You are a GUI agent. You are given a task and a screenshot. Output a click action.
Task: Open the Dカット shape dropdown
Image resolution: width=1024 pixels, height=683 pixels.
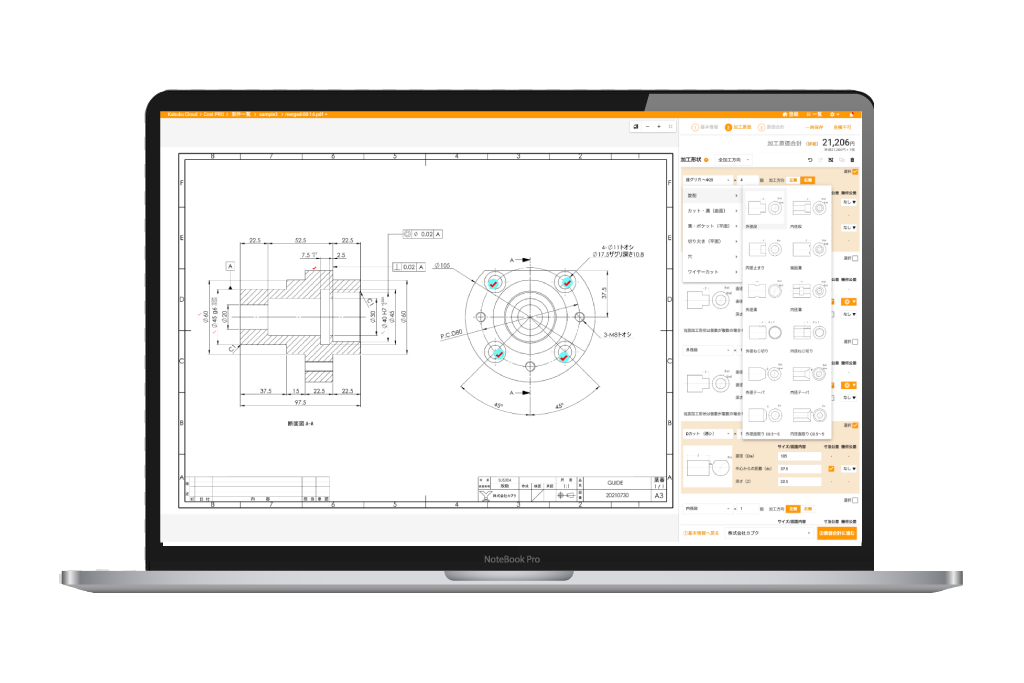pyautogui.click(x=707, y=434)
